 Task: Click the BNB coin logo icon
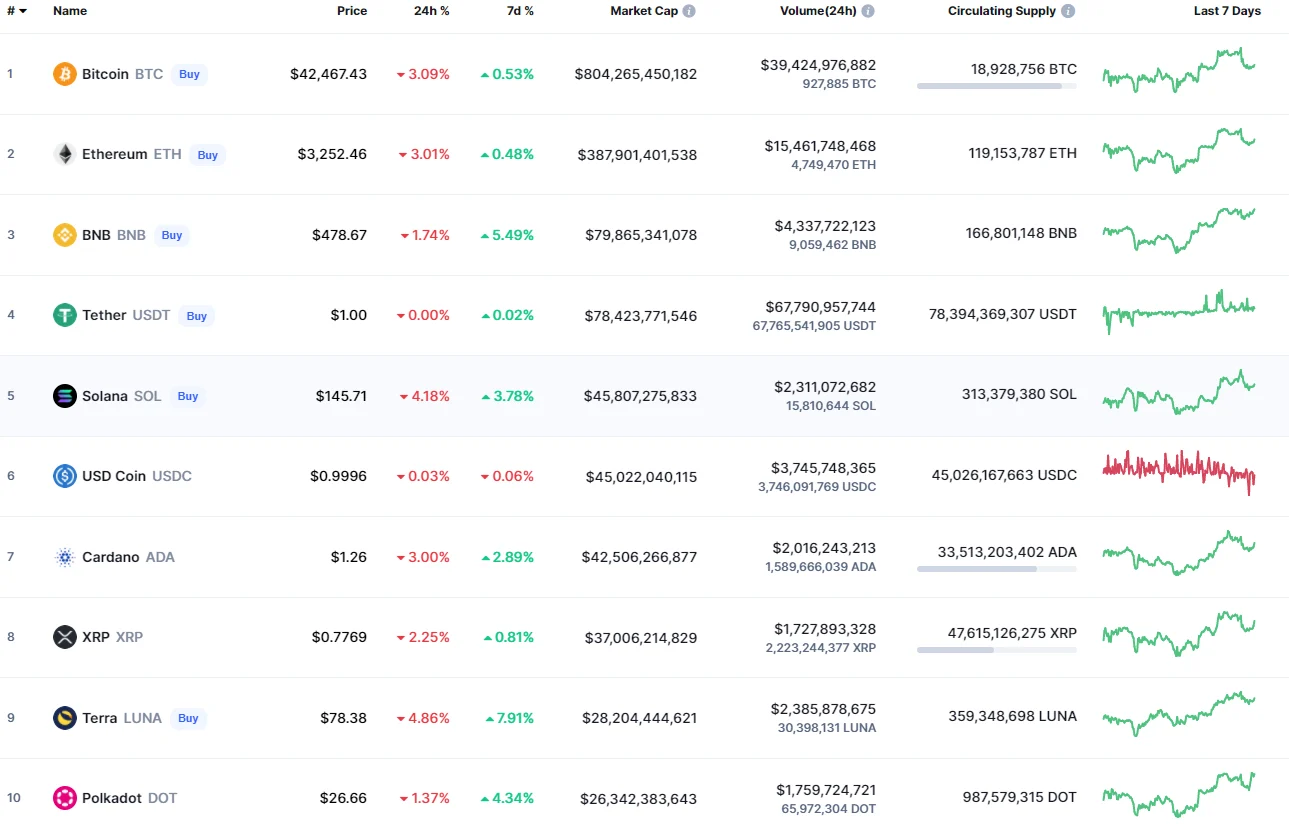tap(65, 235)
